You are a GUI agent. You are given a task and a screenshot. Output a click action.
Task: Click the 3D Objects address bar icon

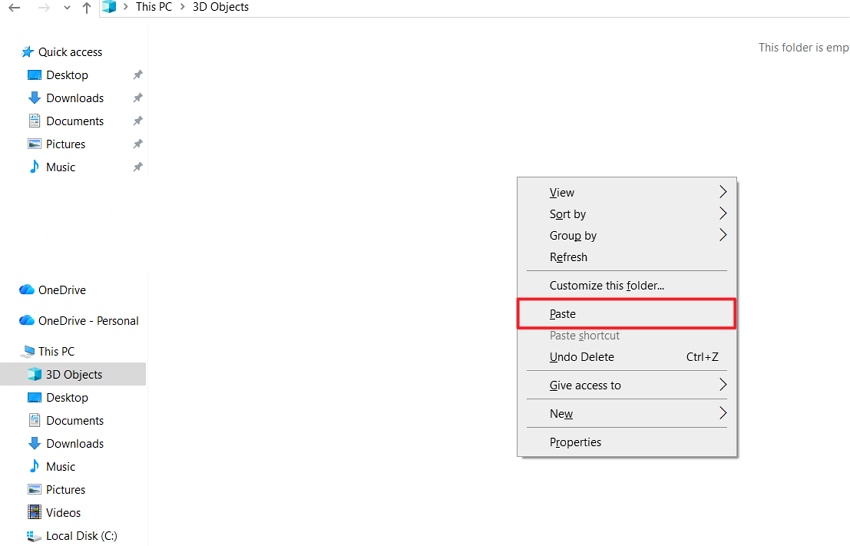(110, 7)
